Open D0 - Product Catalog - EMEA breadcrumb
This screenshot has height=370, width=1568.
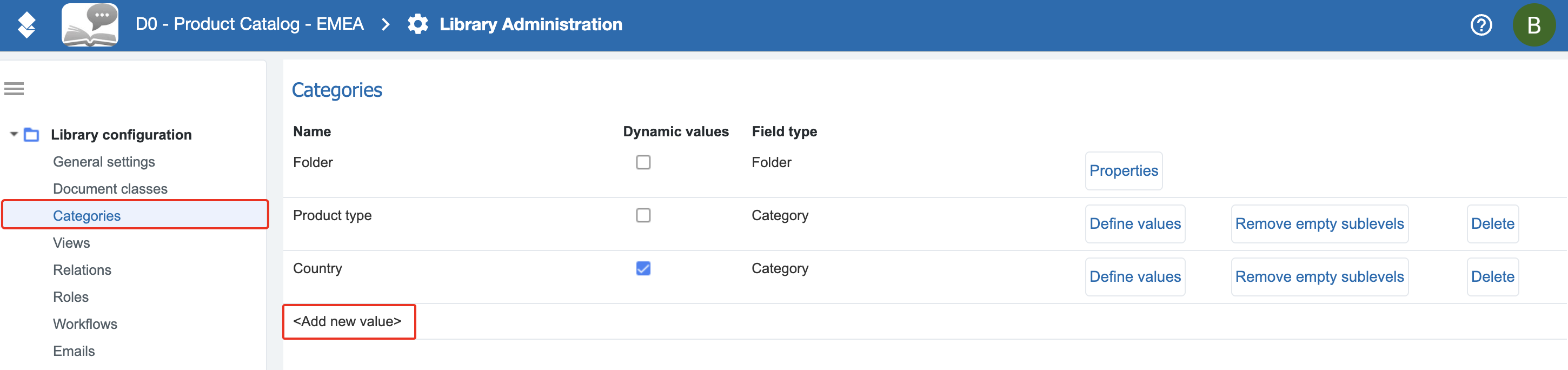(x=250, y=24)
